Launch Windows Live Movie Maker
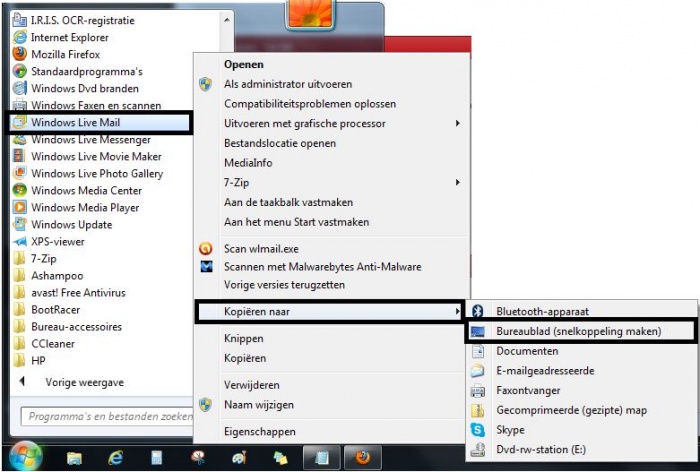The height and width of the screenshot is (472, 700). (87, 156)
